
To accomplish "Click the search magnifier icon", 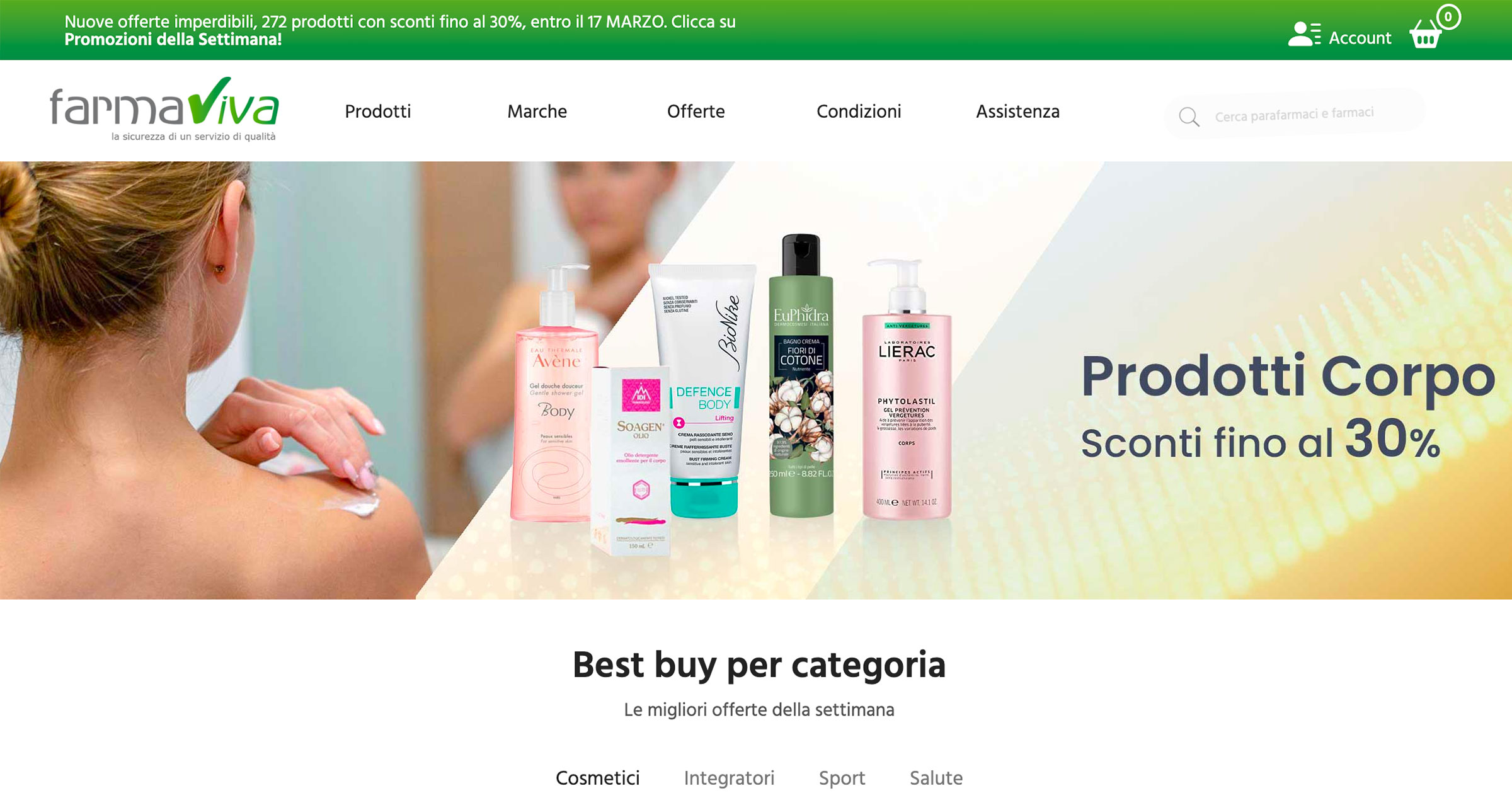I will click(1189, 117).
